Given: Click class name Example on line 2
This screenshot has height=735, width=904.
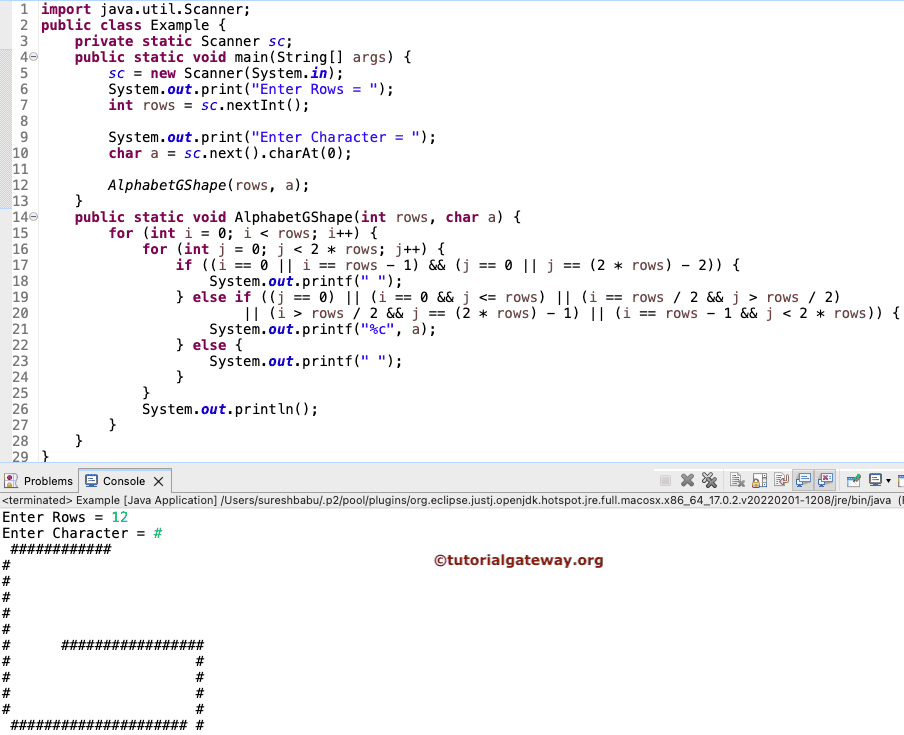Looking at the screenshot, I should click(x=180, y=25).
